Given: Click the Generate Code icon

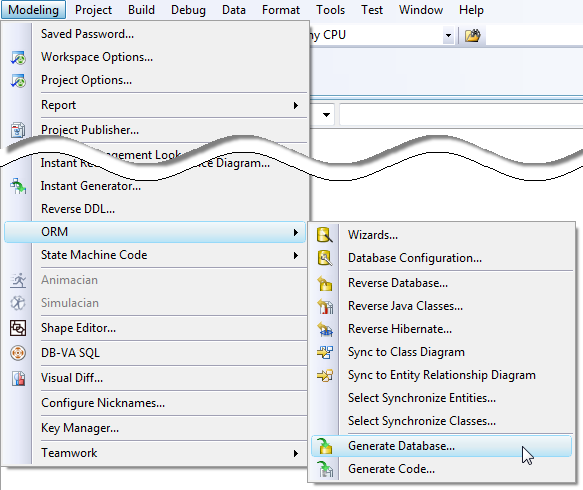Looking at the screenshot, I should (x=325, y=469).
